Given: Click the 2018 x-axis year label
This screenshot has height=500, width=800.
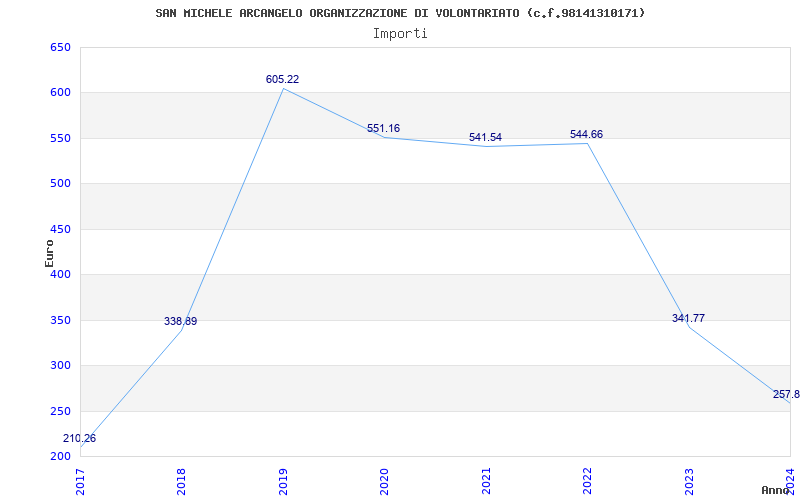Looking at the screenshot, I should click(182, 481).
